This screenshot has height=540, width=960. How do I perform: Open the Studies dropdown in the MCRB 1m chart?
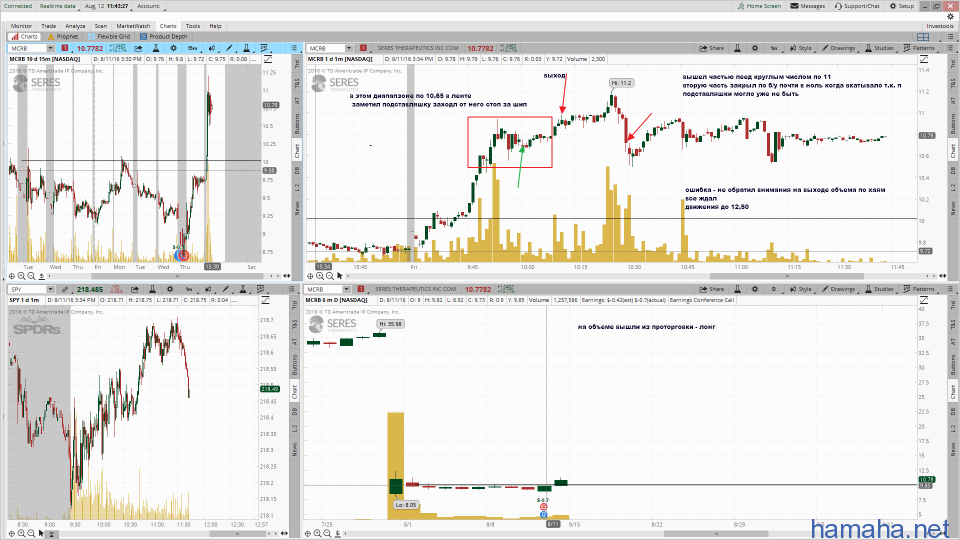pos(879,48)
